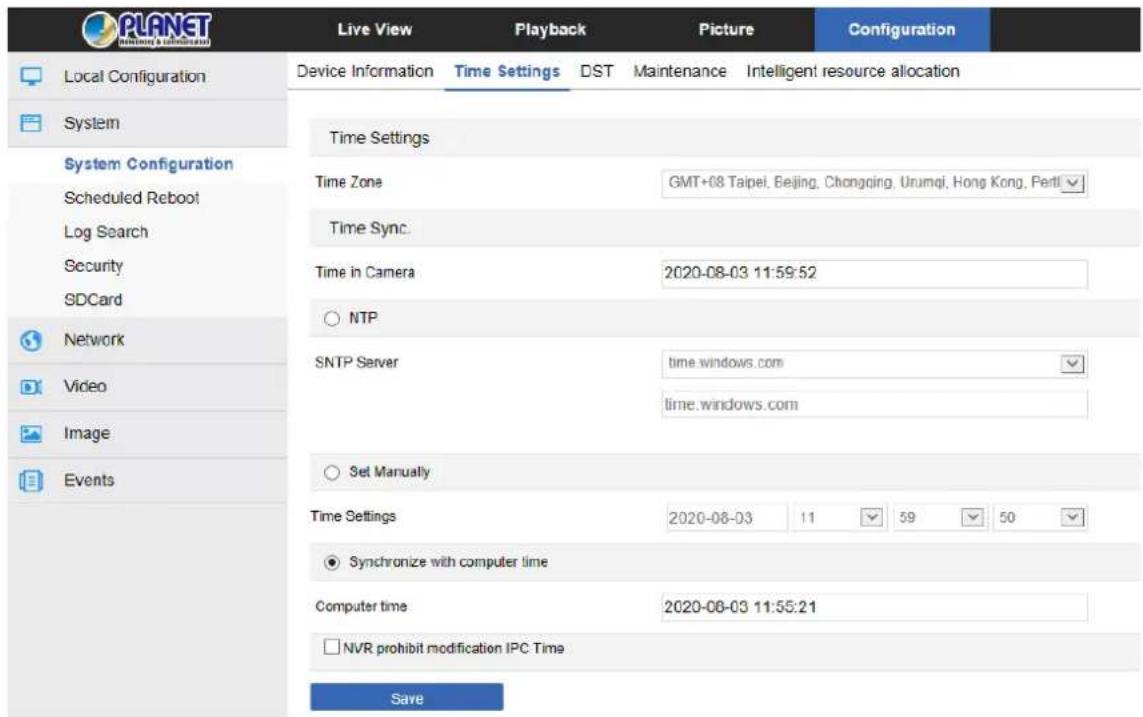Open the minute dropdown showing 59
The height and width of the screenshot is (717, 1143).
click(939, 518)
